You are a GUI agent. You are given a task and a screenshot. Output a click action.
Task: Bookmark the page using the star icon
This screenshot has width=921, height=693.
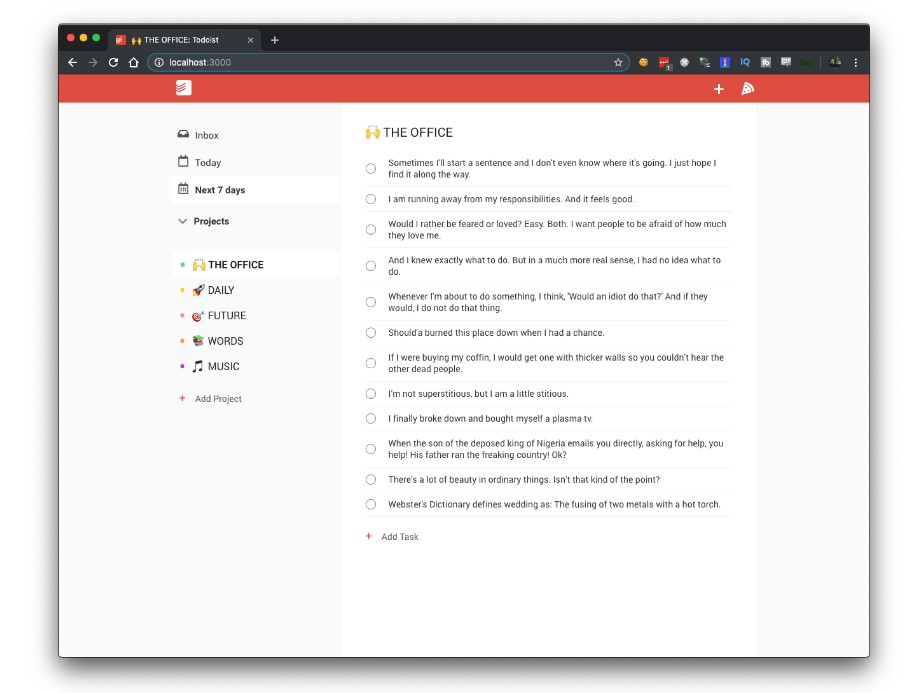[x=618, y=62]
